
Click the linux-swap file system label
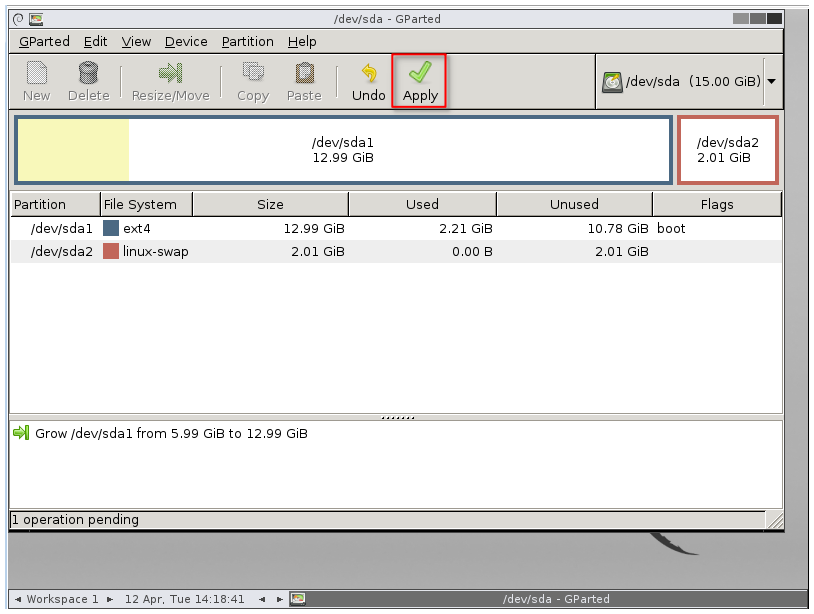tap(156, 252)
